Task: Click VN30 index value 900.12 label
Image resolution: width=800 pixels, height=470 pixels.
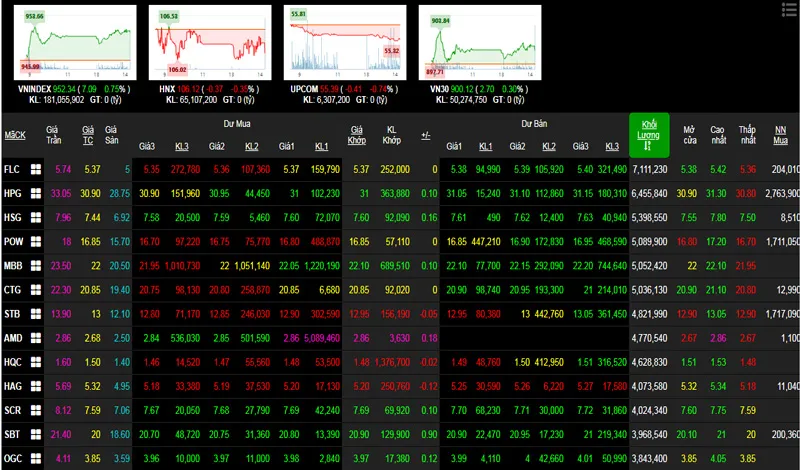Action: click(462, 89)
